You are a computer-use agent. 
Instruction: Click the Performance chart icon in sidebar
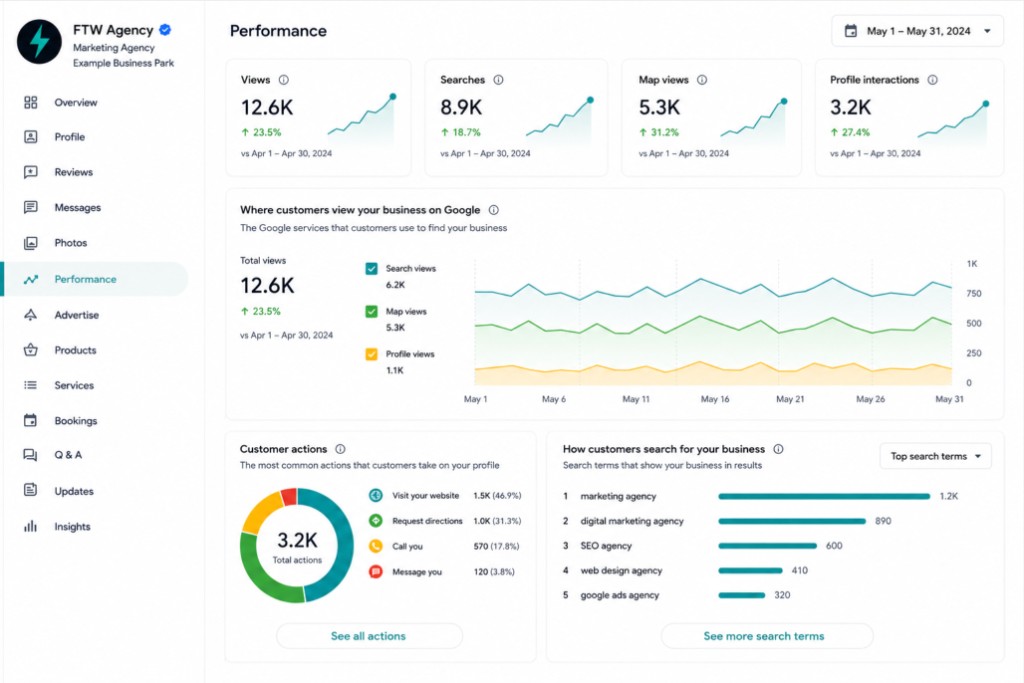31,279
